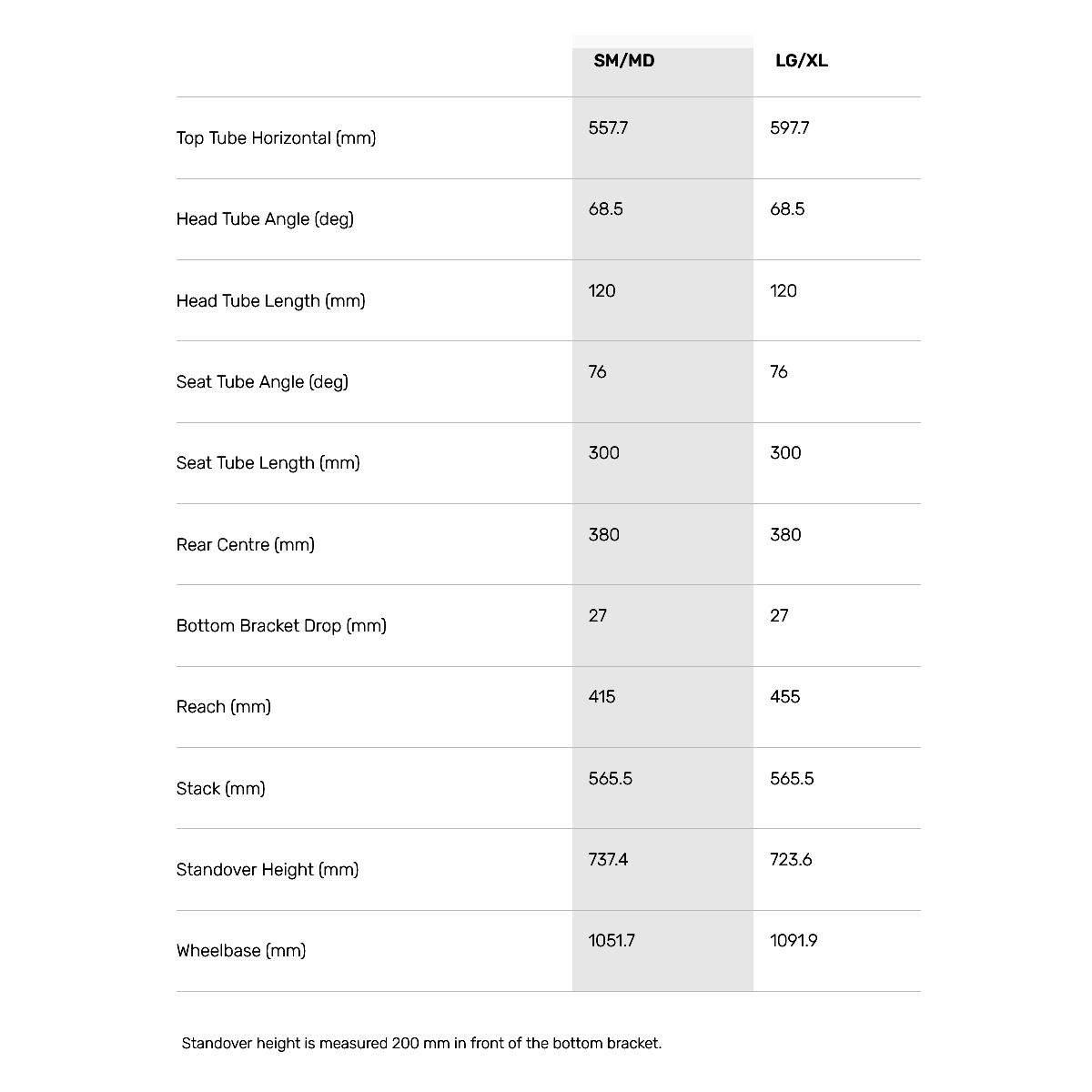The height and width of the screenshot is (1092, 1092).
Task: Click the Stack row label
Action: [x=220, y=789]
